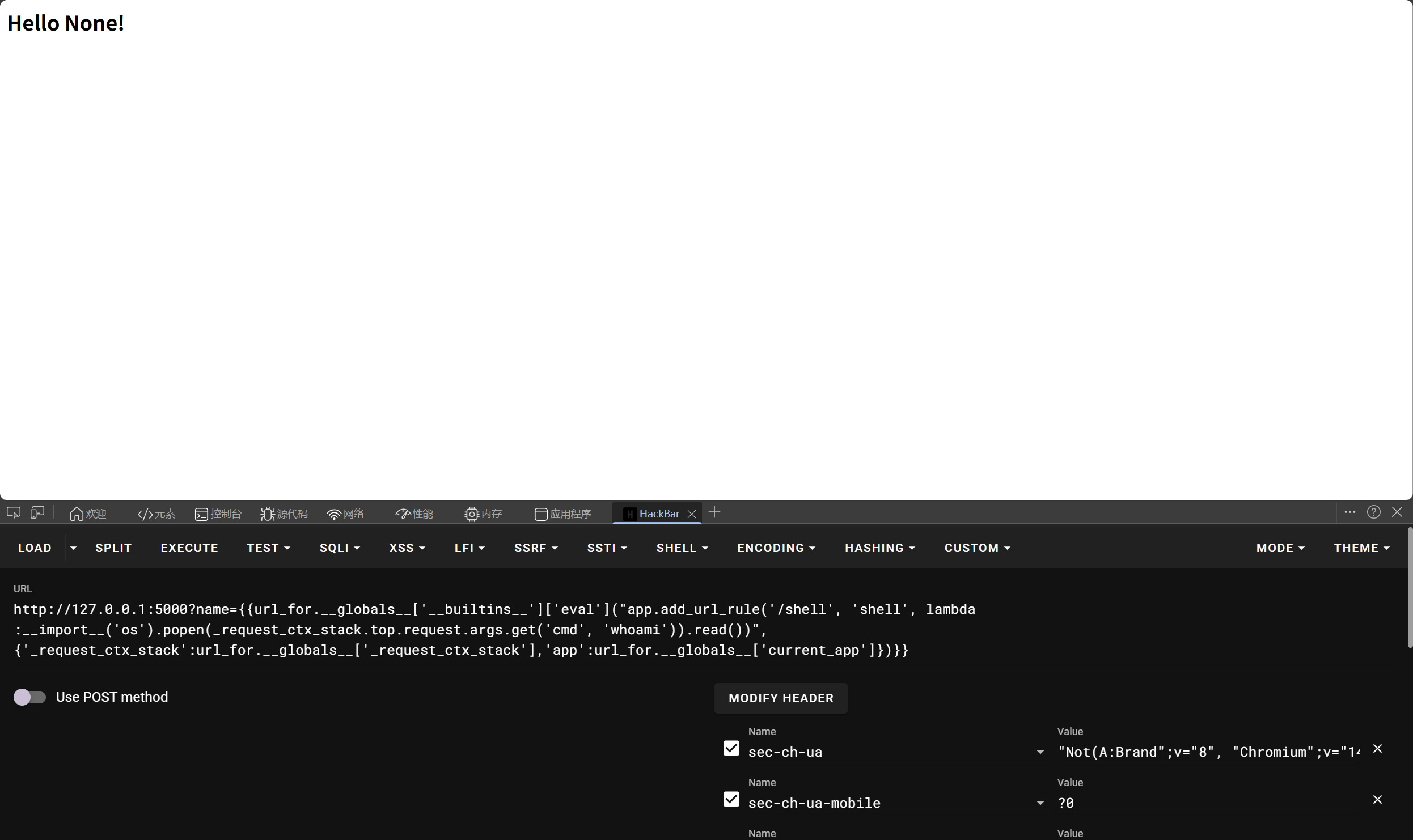Toggle device emulation icon in DevTools

[37, 513]
